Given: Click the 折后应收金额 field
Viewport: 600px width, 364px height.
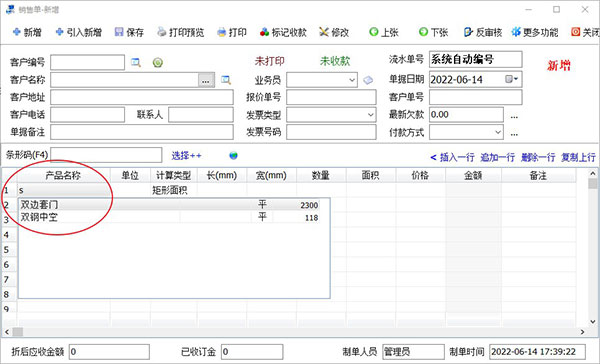Looking at the screenshot, I should [109, 352].
